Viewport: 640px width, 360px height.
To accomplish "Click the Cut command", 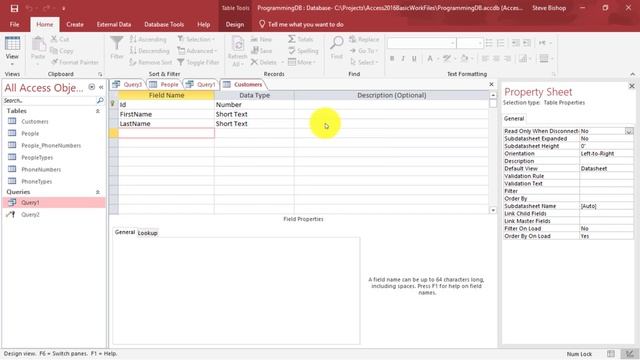I will tap(60, 39).
